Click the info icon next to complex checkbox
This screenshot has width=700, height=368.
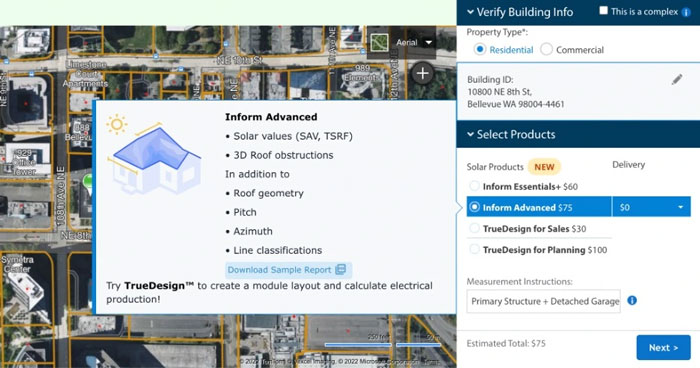[x=686, y=13]
